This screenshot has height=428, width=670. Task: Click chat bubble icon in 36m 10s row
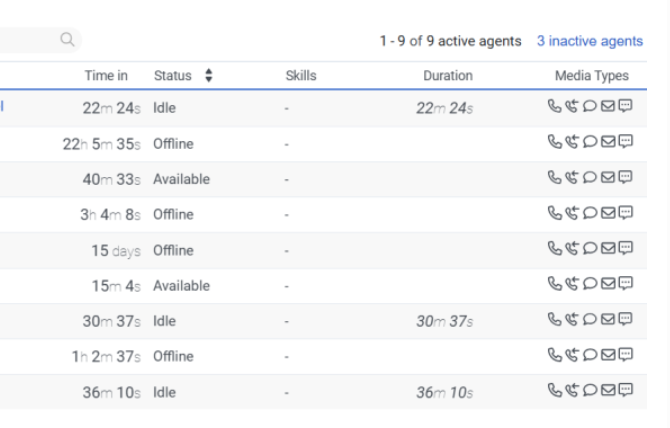click(x=590, y=392)
